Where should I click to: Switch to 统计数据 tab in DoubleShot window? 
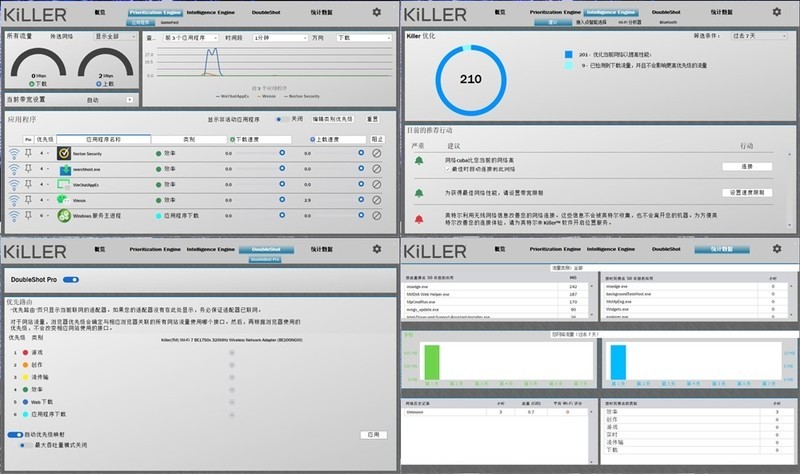(321, 249)
